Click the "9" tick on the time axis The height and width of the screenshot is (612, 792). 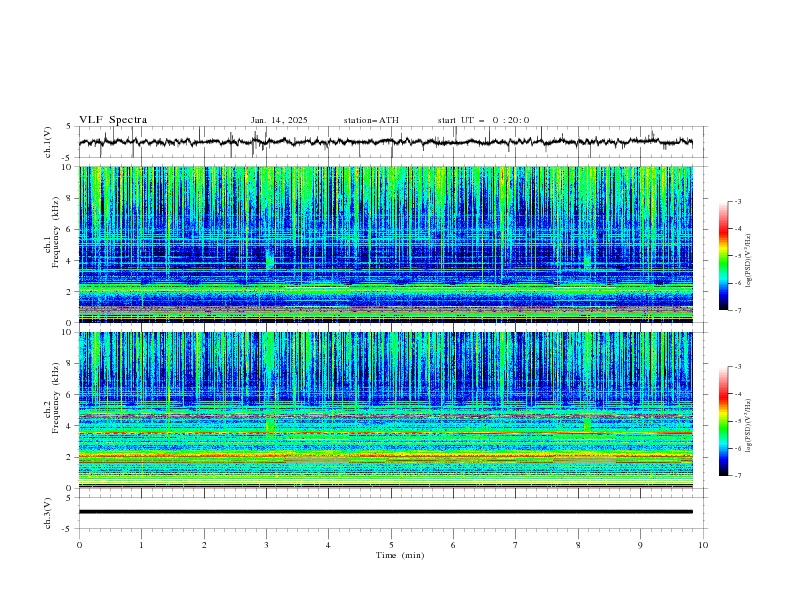click(x=640, y=545)
